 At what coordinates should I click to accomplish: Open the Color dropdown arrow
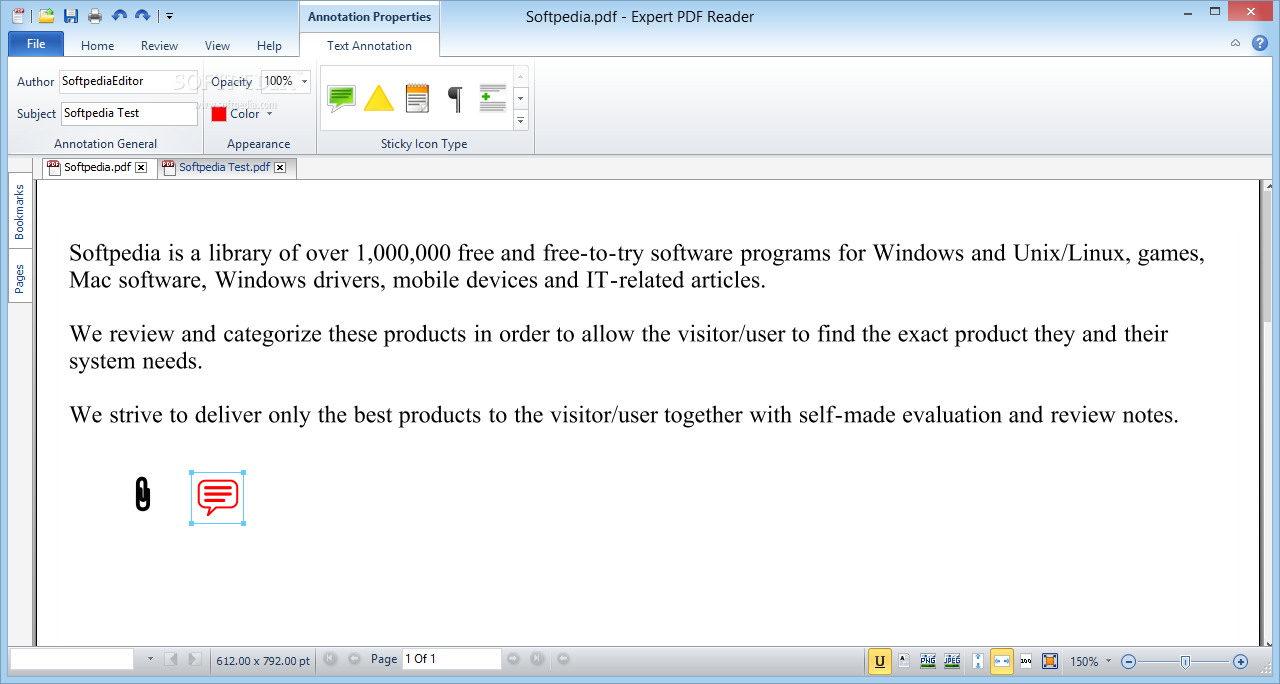(269, 114)
